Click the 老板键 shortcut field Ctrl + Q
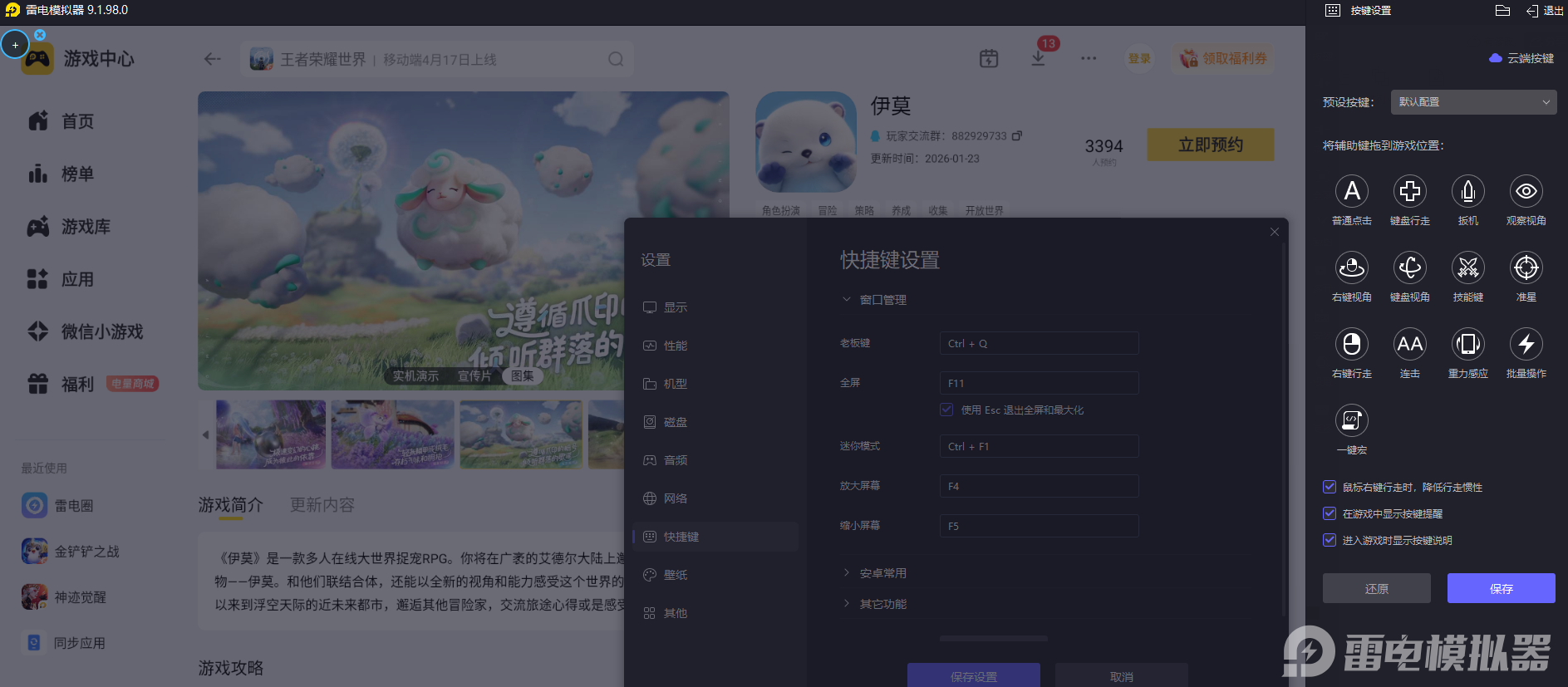1568x687 pixels. [1039, 343]
